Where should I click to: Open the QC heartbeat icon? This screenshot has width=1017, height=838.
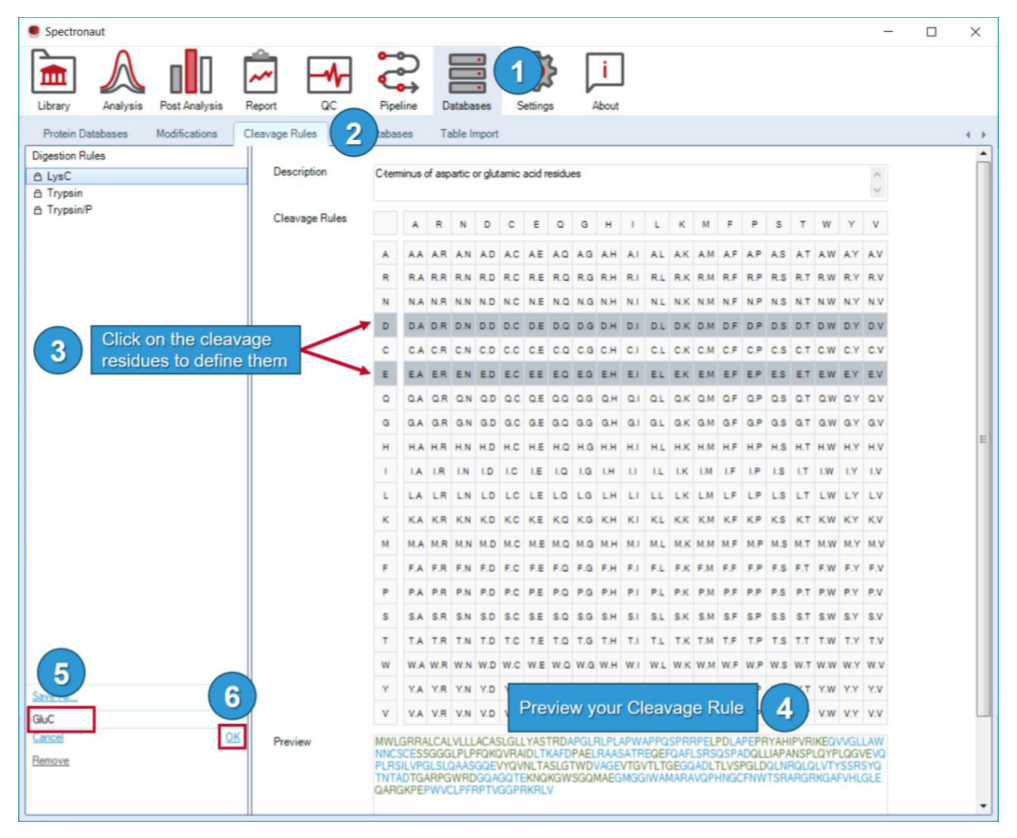point(329,80)
